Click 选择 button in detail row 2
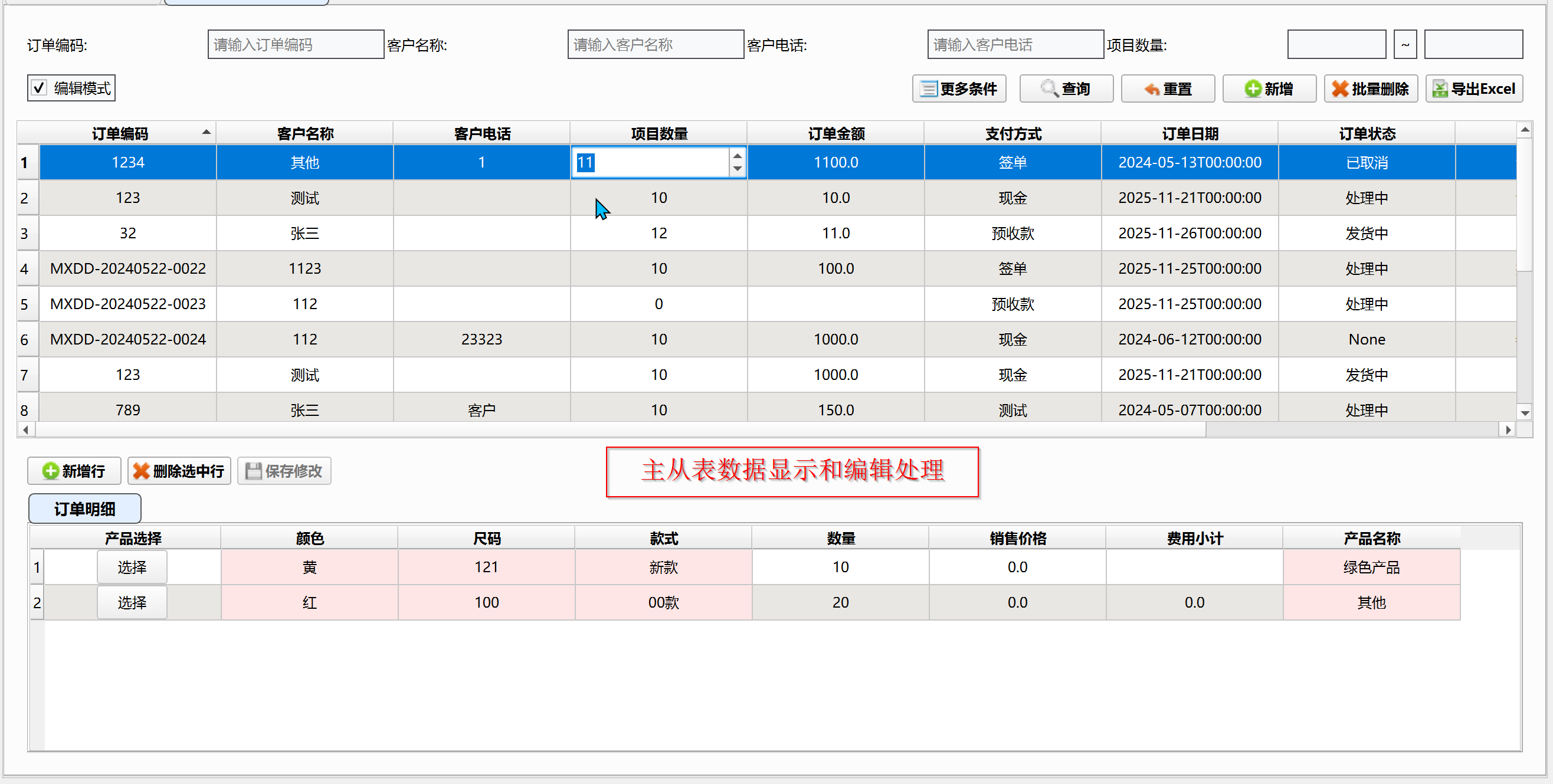The height and width of the screenshot is (784, 1553). pyautogui.click(x=132, y=602)
